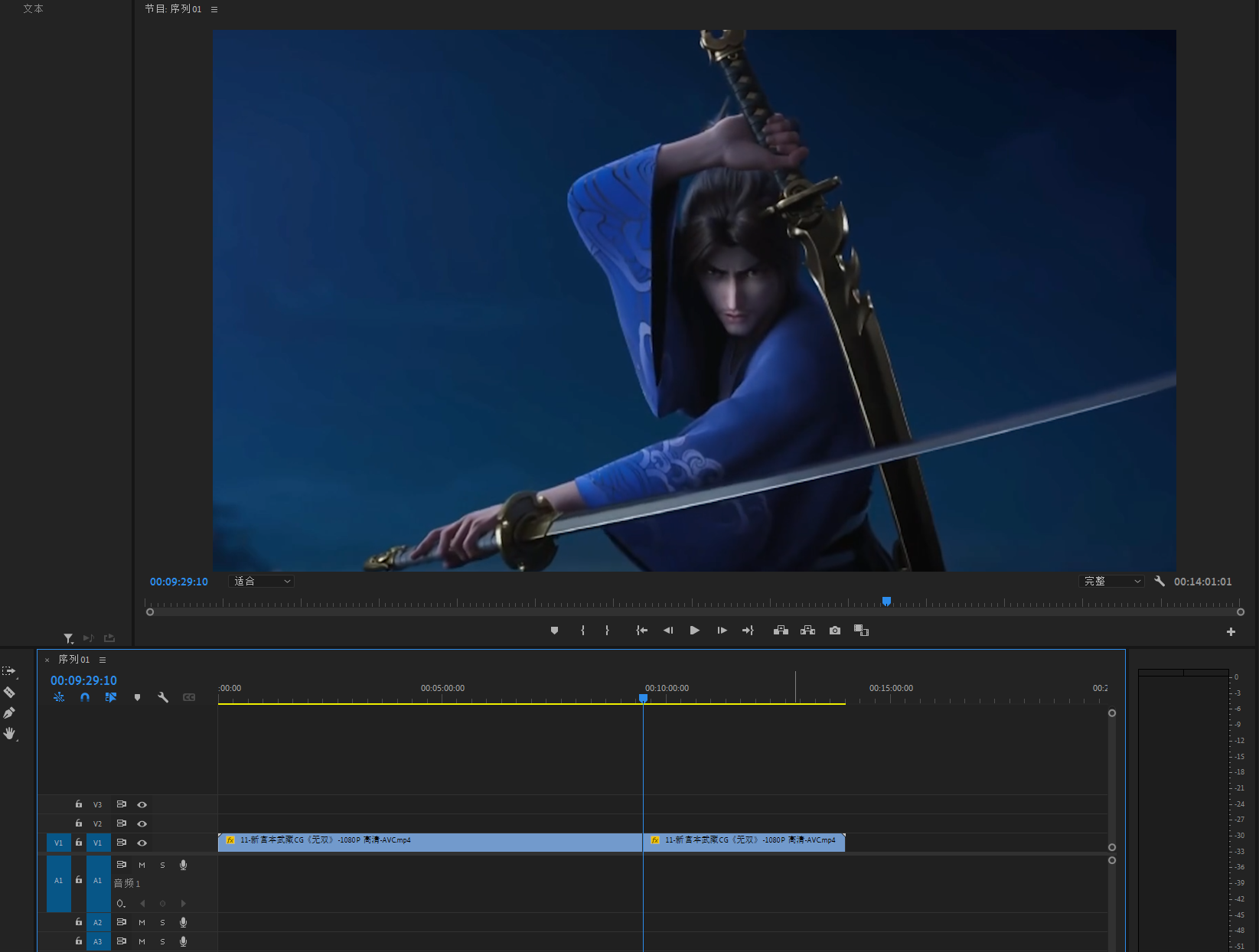Click Export Frame camera icon
This screenshot has width=1259, height=952.
tap(835, 631)
